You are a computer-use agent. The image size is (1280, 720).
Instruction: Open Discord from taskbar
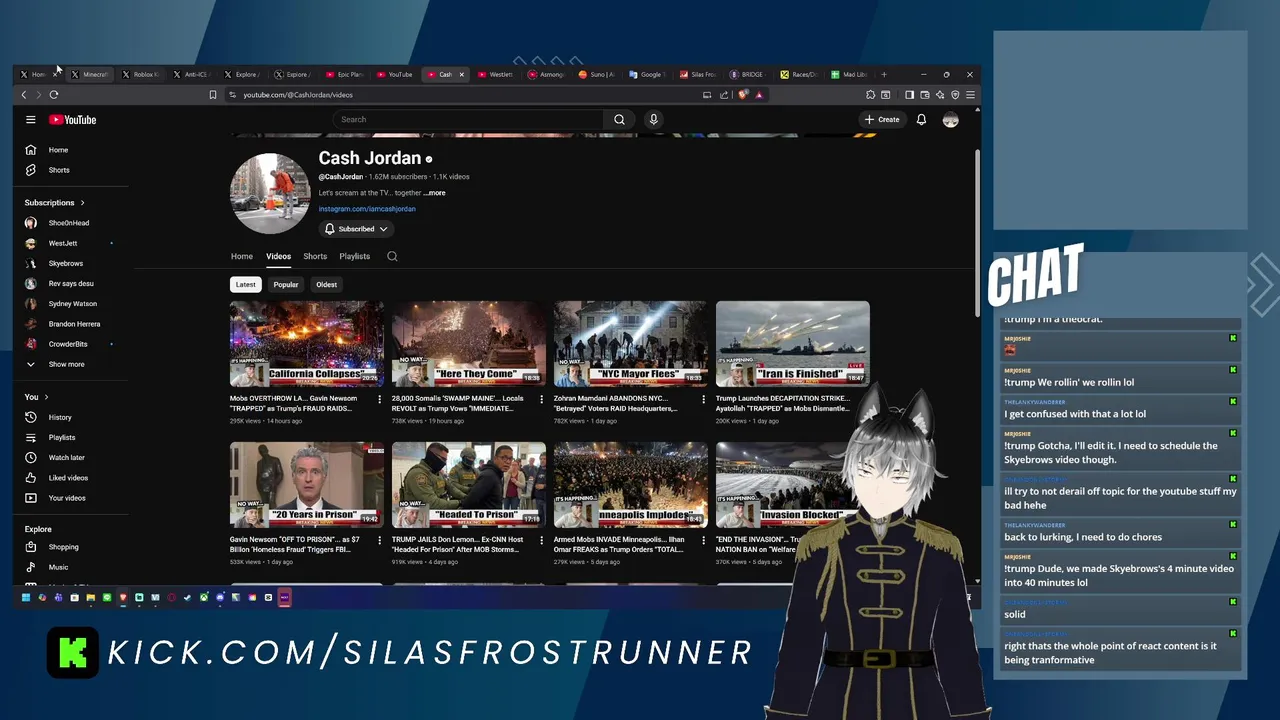tap(219, 598)
